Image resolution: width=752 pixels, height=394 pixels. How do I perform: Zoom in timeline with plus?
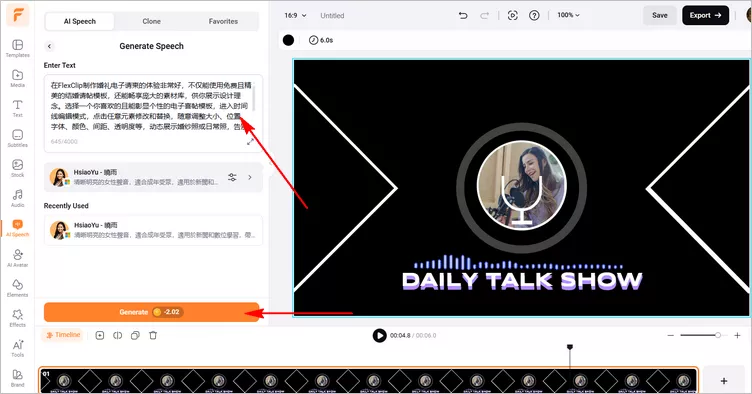click(x=737, y=336)
